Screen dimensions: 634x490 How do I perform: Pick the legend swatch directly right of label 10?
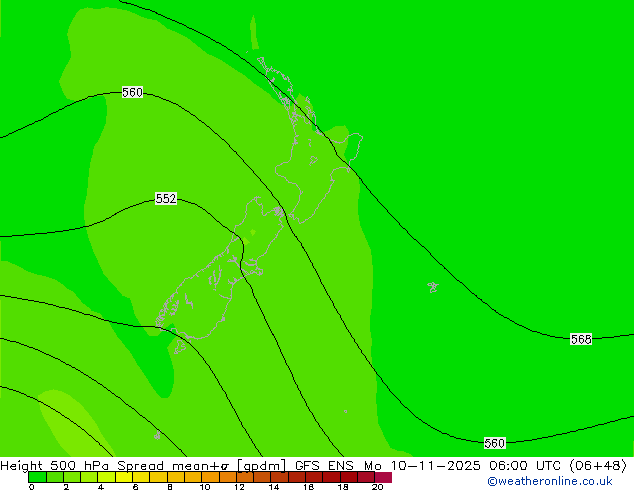pos(210,477)
